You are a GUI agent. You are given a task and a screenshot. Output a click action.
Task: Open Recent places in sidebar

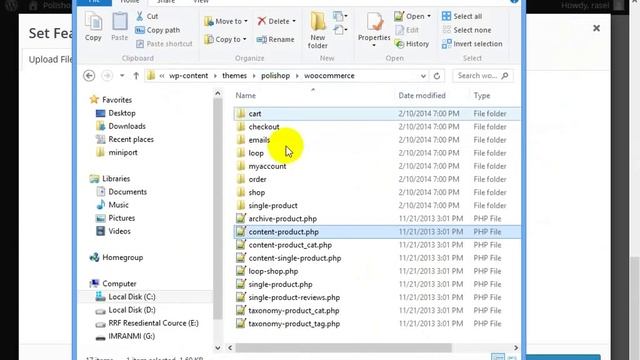125,139
